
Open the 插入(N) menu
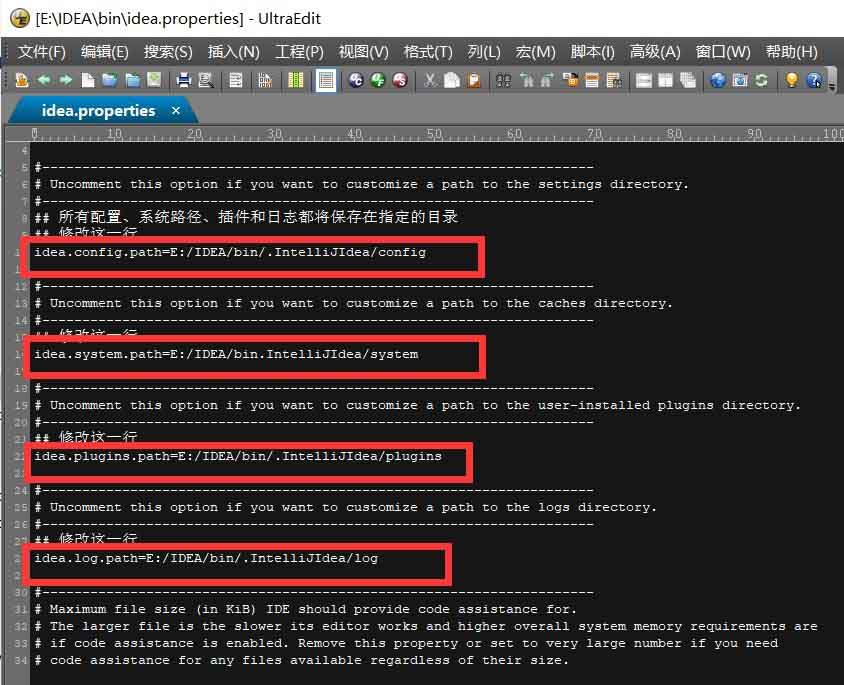[x=234, y=52]
